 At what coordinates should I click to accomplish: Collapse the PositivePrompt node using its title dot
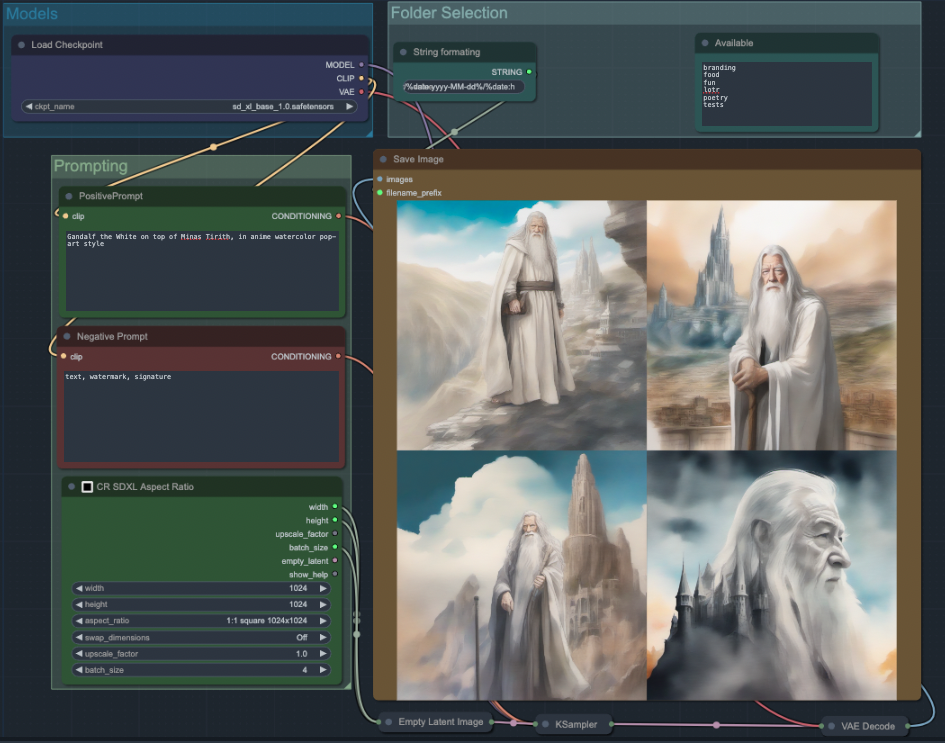point(68,196)
